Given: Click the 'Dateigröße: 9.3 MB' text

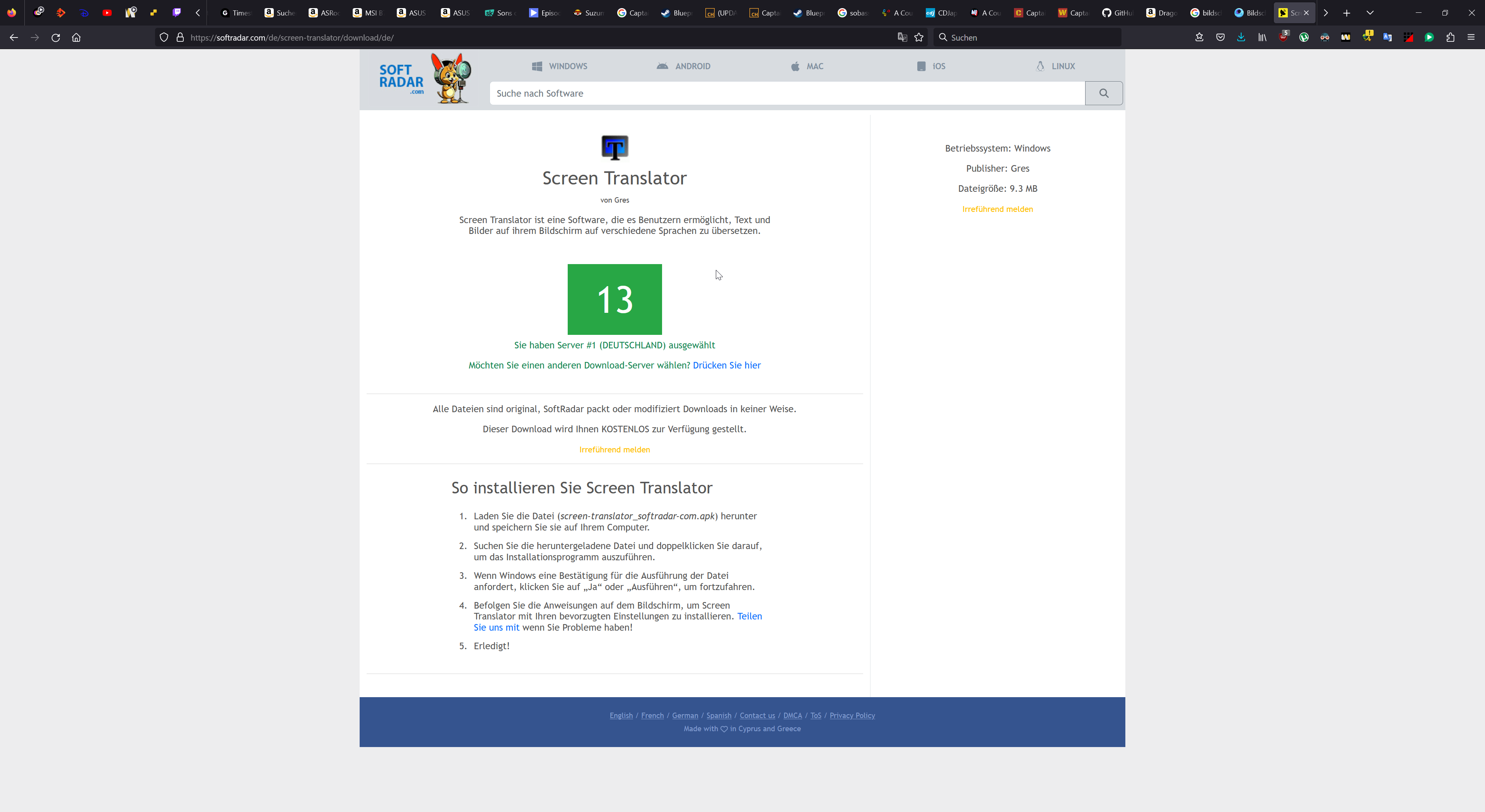Looking at the screenshot, I should 997,188.
